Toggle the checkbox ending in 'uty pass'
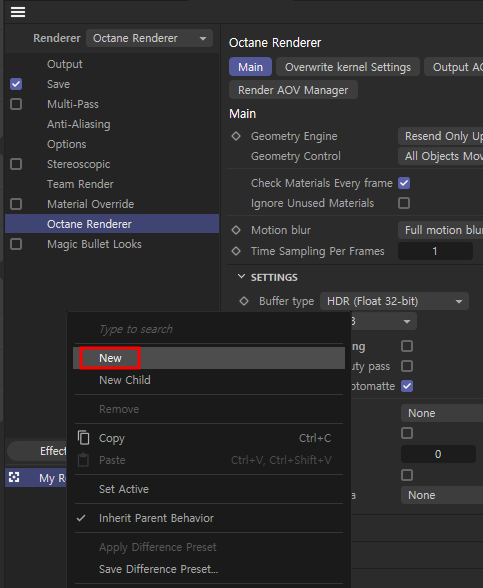 click(x=407, y=366)
